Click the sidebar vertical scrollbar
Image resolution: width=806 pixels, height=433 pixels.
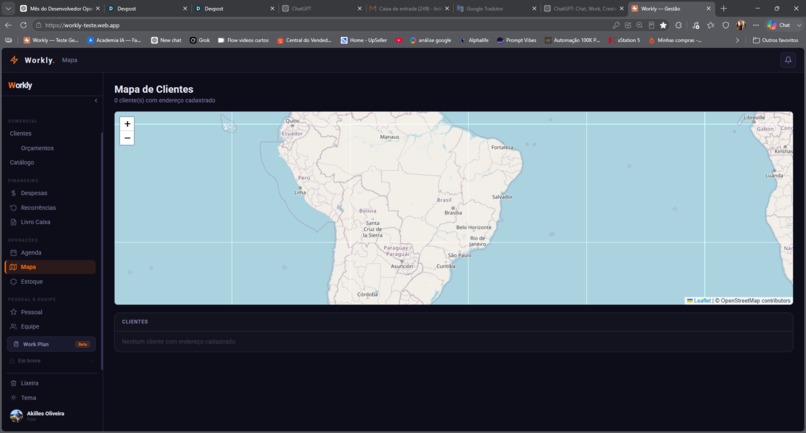(x=101, y=251)
